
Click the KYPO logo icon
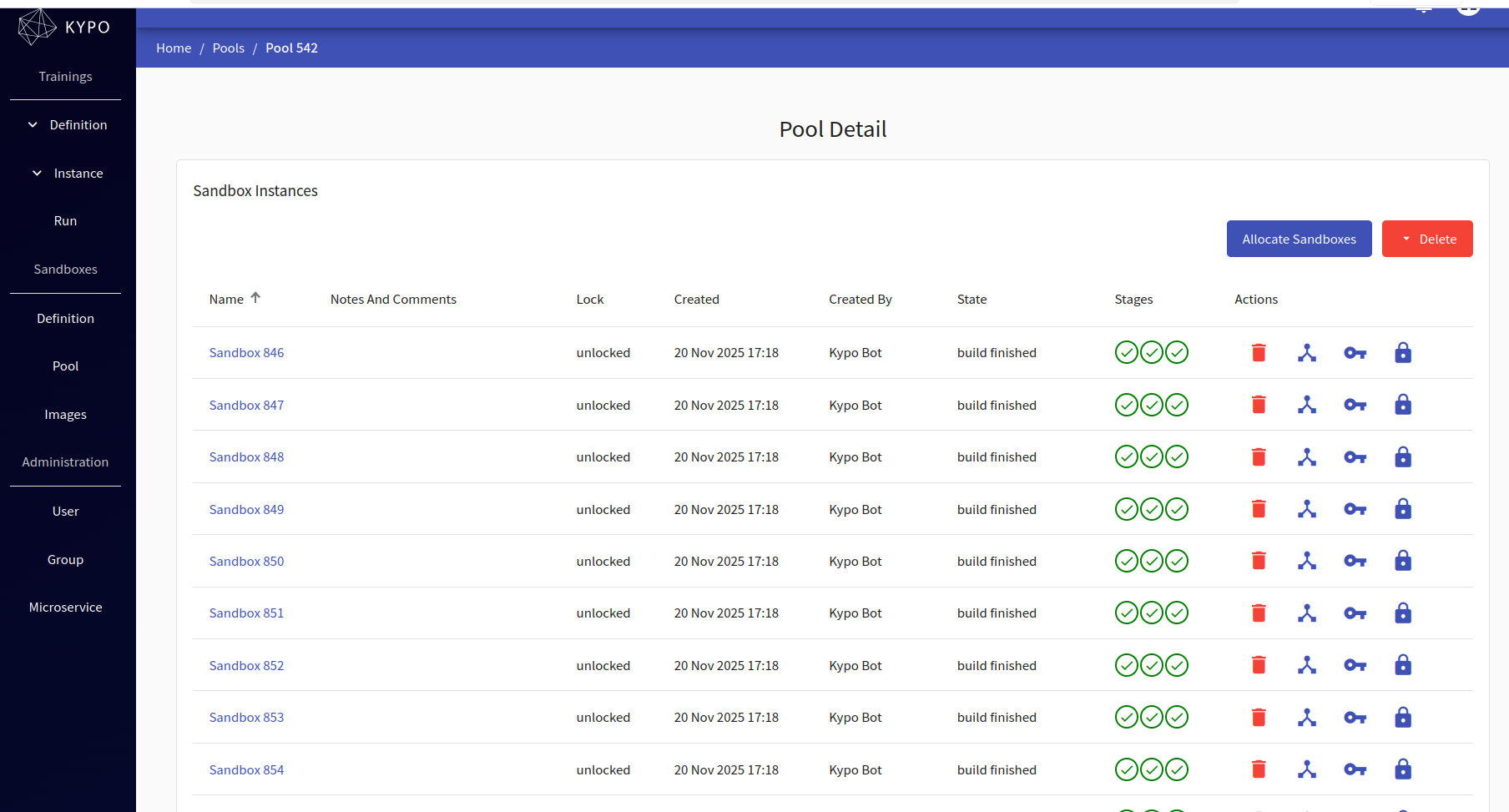pos(37,27)
